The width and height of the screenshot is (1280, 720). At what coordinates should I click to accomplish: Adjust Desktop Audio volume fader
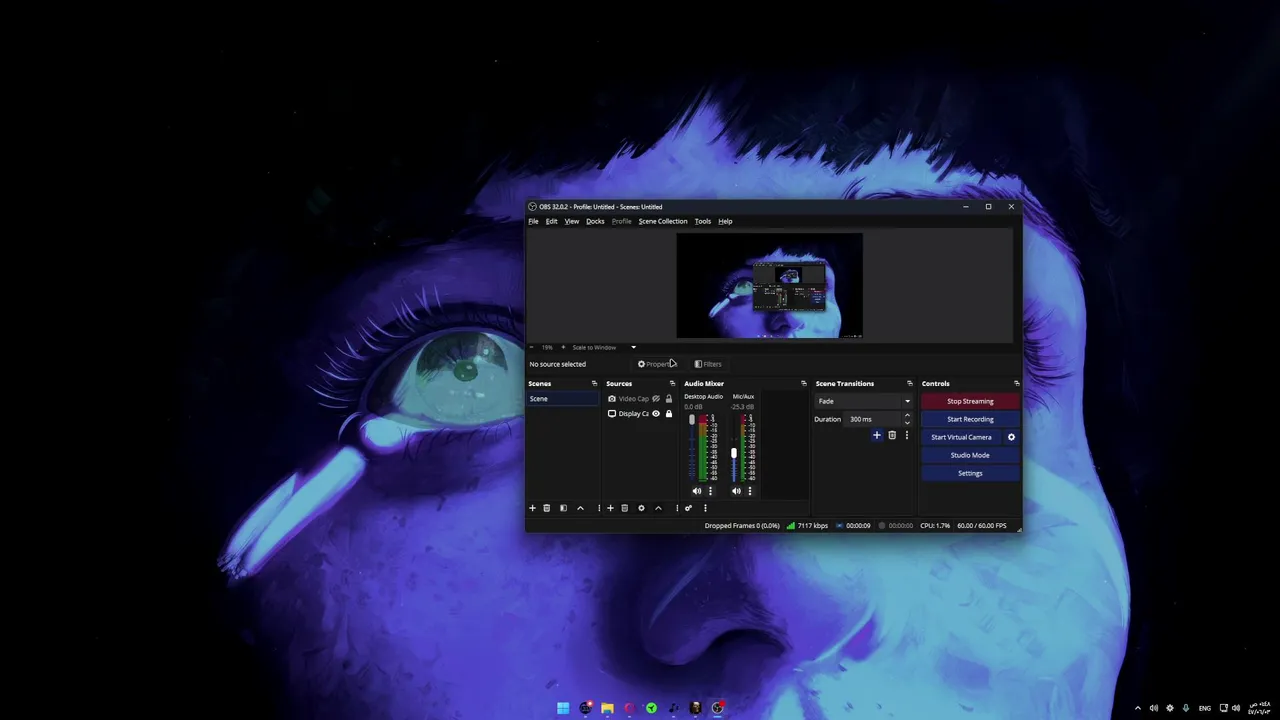[691, 421]
